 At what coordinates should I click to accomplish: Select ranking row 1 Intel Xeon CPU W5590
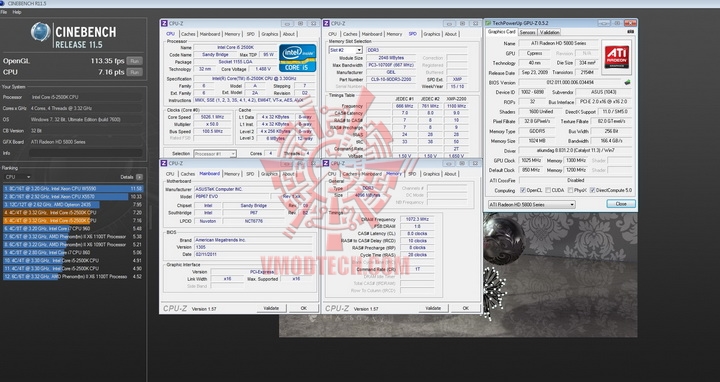point(73,188)
